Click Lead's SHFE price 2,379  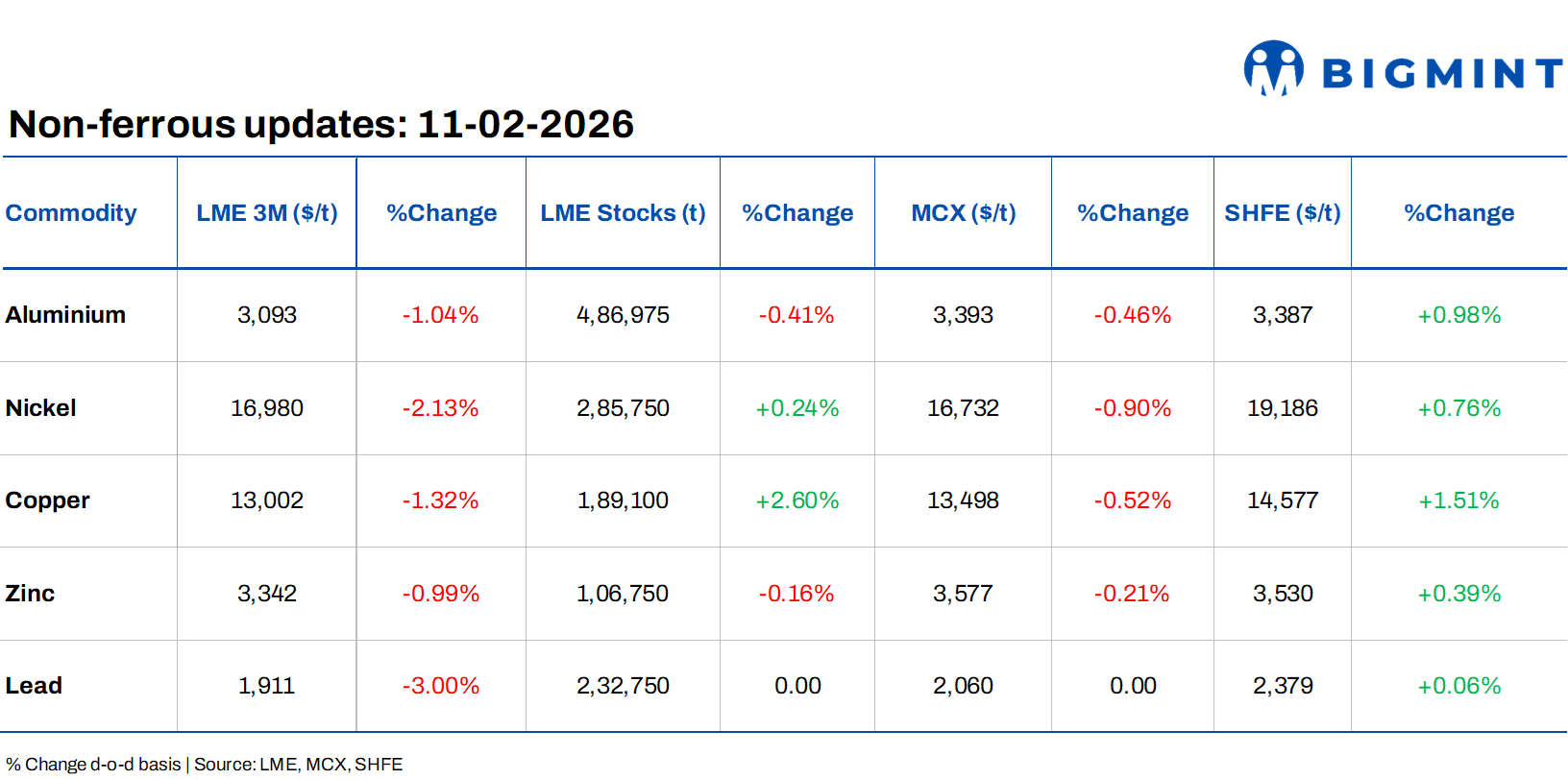pos(1282,686)
